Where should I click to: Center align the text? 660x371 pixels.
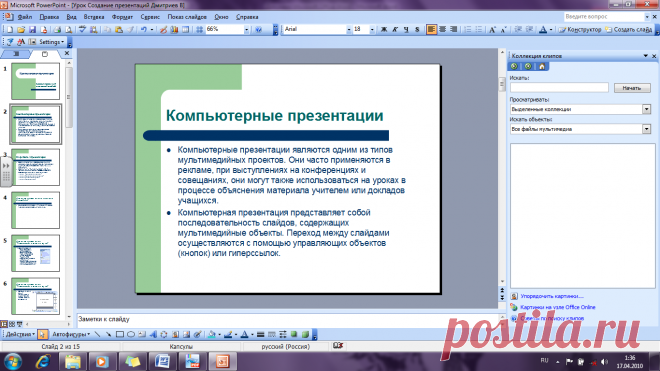(x=442, y=29)
